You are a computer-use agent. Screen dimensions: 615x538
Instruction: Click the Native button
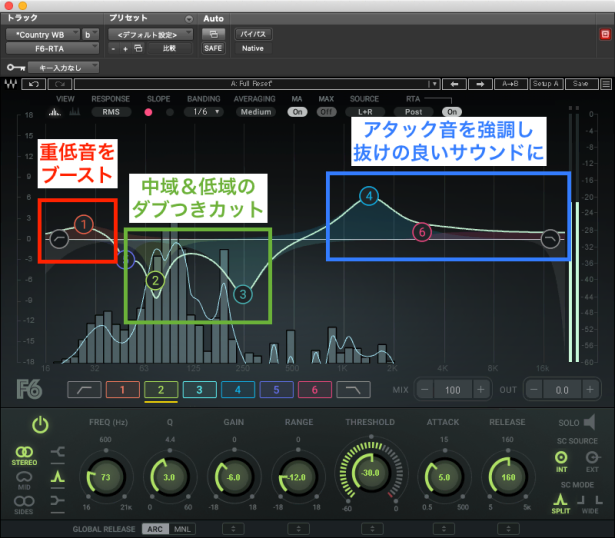point(253,48)
